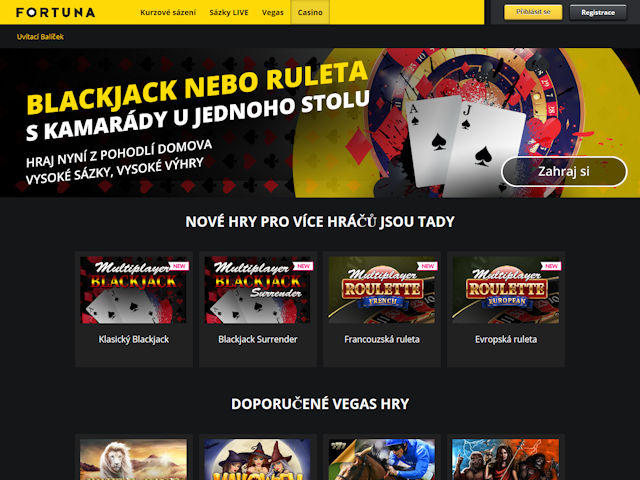The height and width of the screenshot is (480, 640).
Task: Select the Casino tab
Action: [x=310, y=12]
